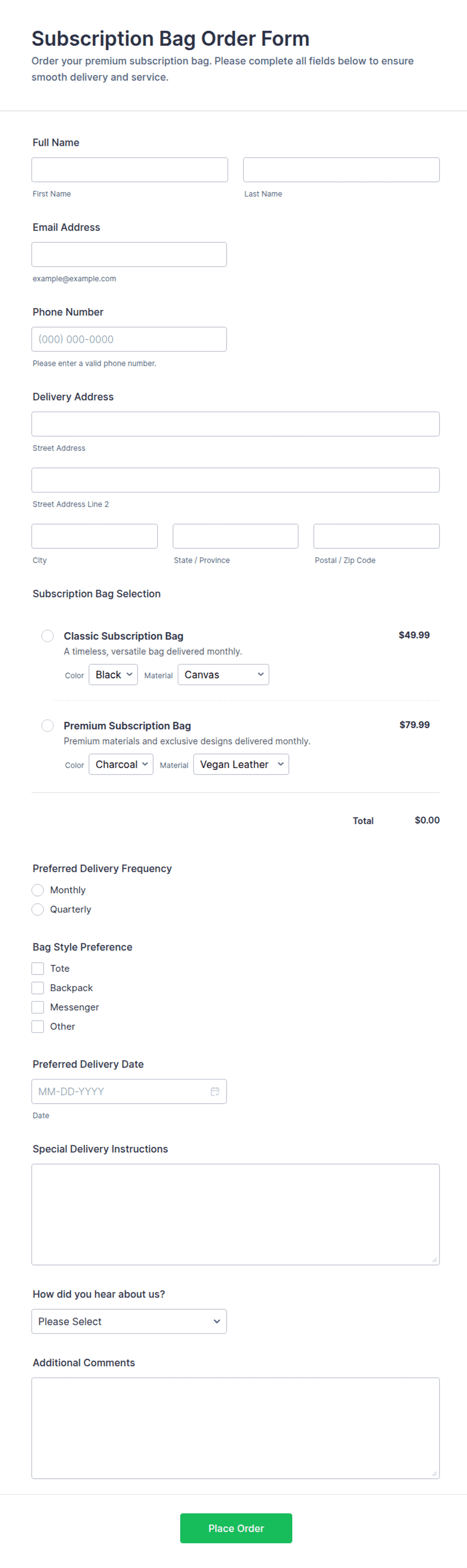The image size is (467, 1568).
Task: Click into the Phone Number field
Action: click(x=129, y=339)
